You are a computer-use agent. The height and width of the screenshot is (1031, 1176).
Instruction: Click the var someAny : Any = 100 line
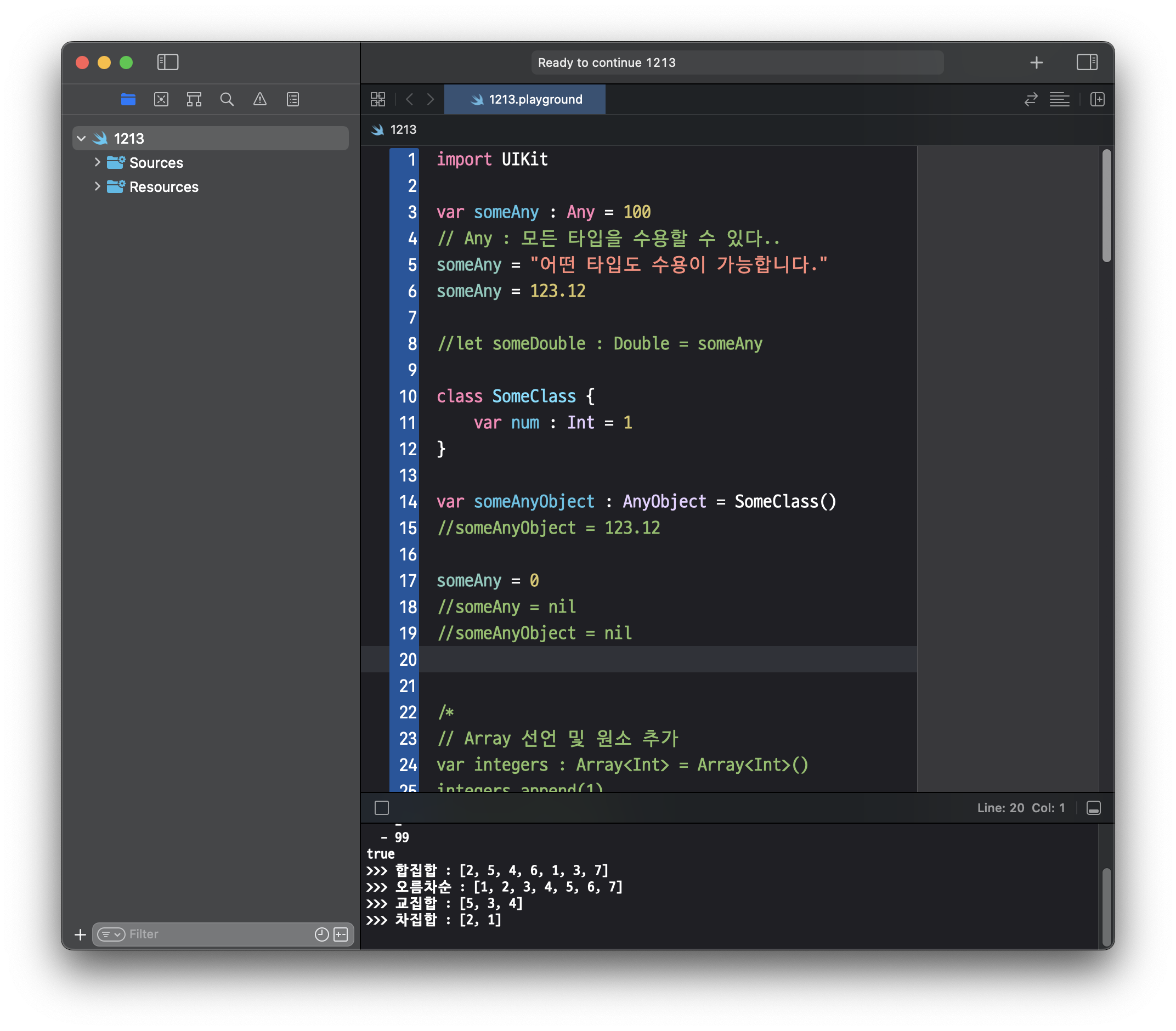(x=544, y=212)
